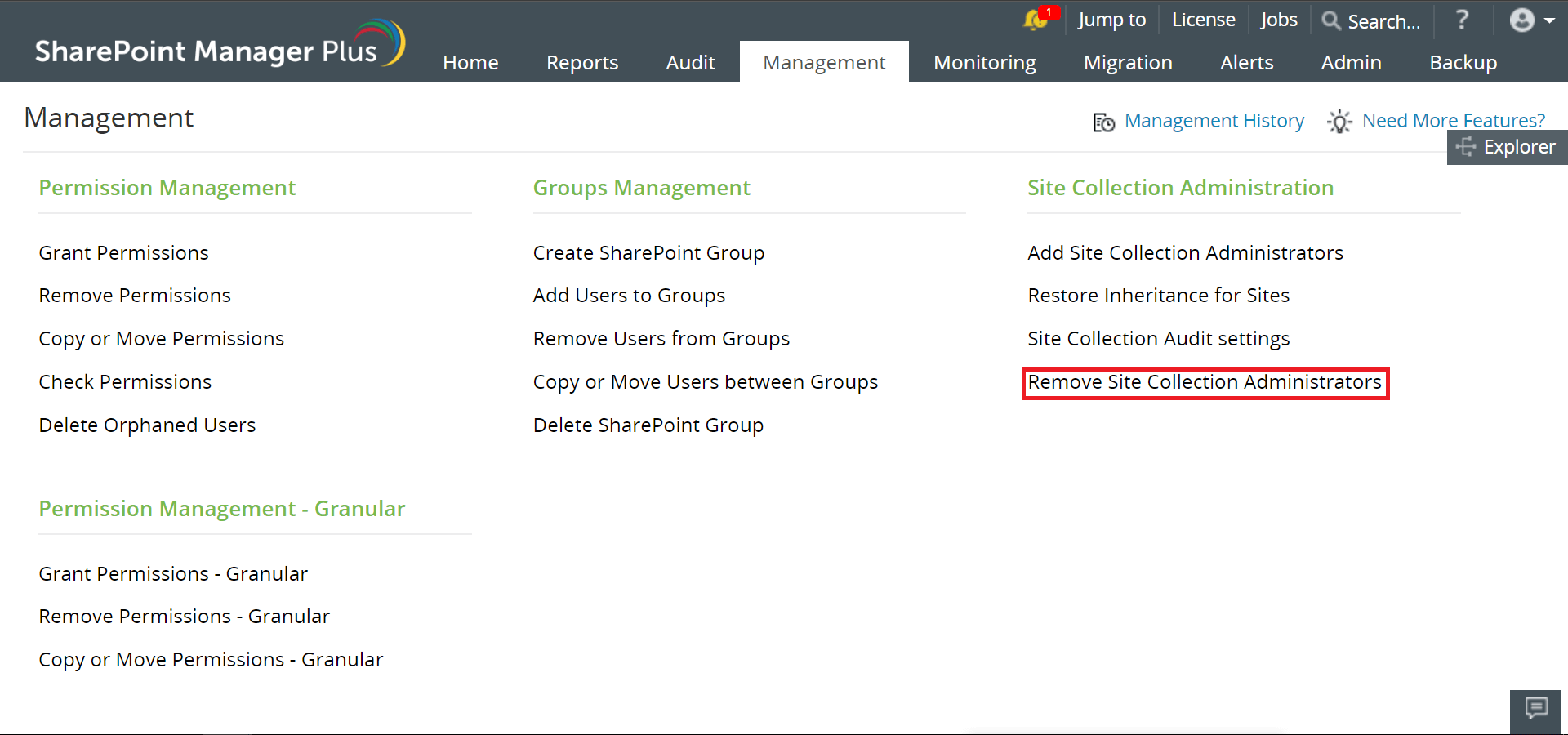Click the lightbulb beside Need More Features

point(1339,122)
